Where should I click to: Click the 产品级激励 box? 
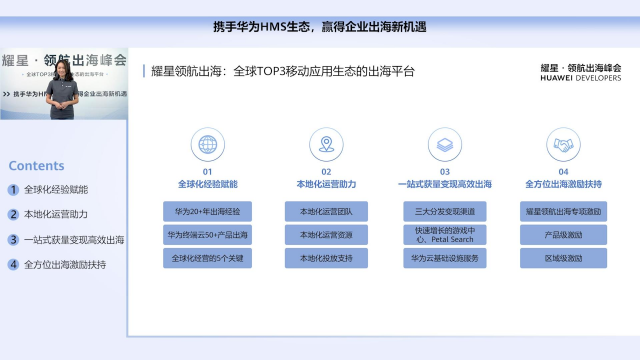563,235
